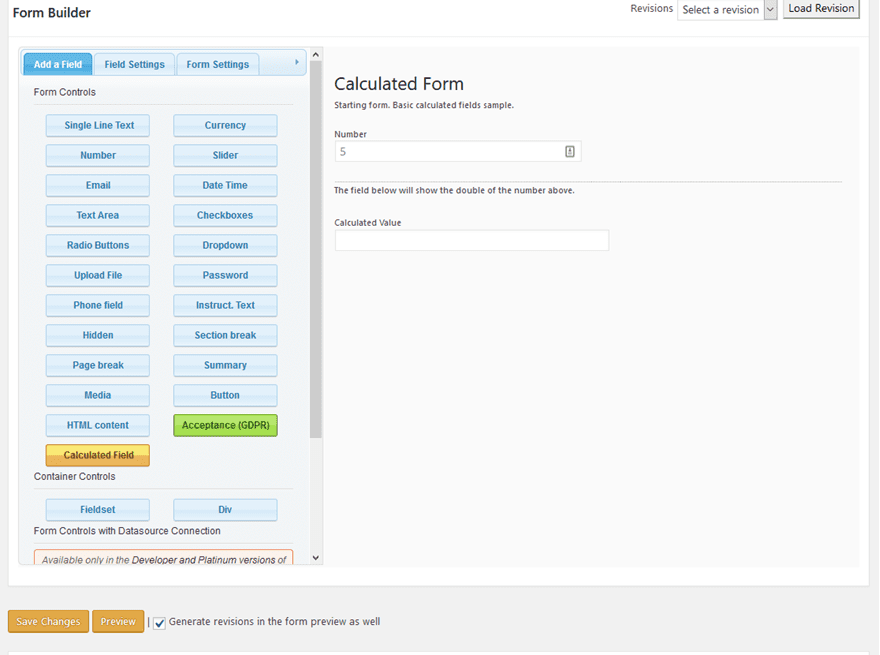Add a Fieldset container
880x655 pixels.
click(x=97, y=509)
